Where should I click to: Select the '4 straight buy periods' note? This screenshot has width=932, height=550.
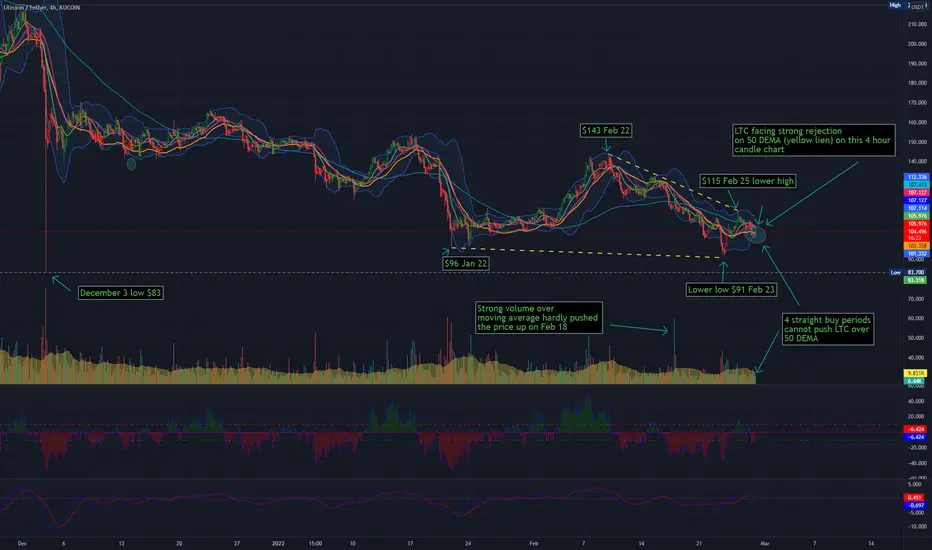(828, 329)
